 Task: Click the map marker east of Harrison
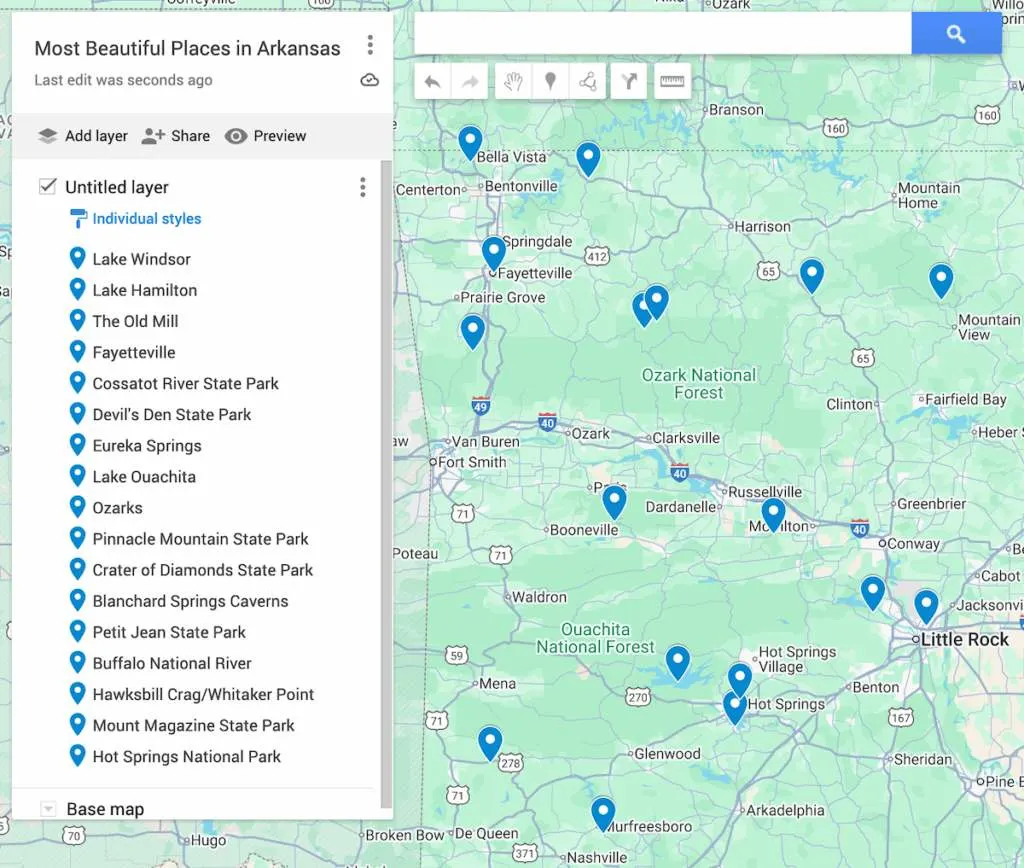tap(812, 275)
